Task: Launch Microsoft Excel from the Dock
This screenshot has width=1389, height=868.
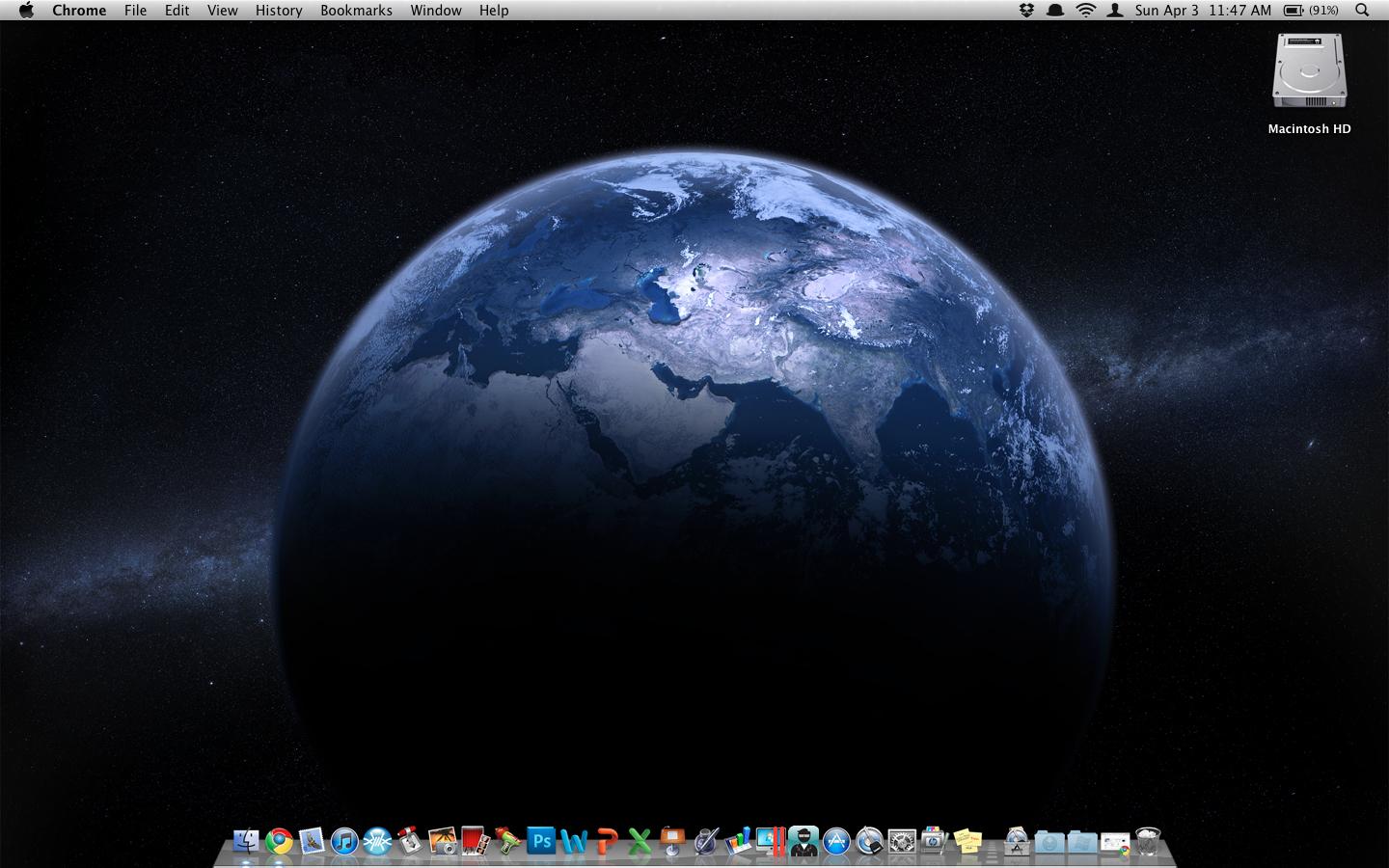Action: click(x=640, y=841)
